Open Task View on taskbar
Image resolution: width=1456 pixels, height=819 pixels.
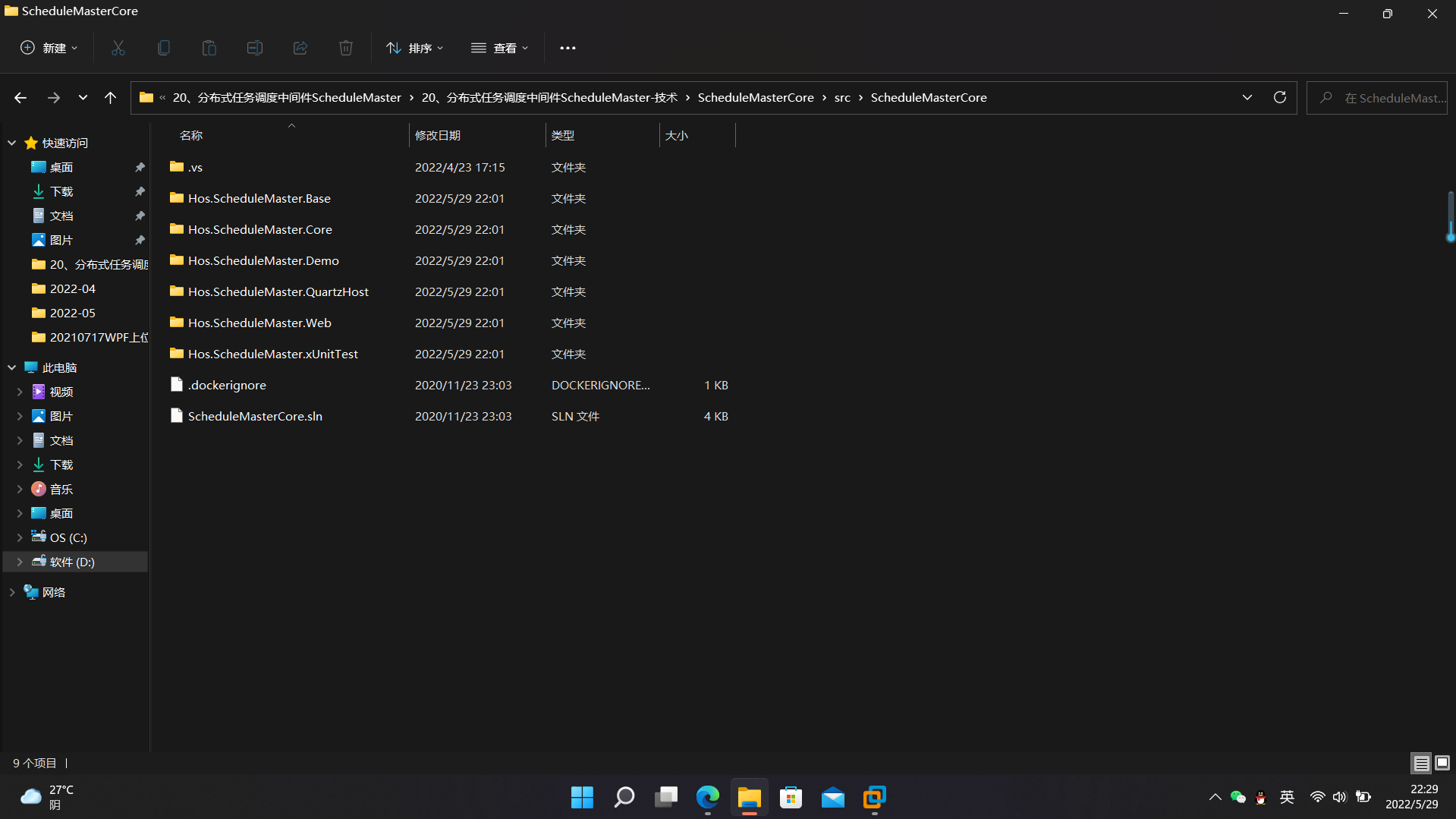point(666,797)
